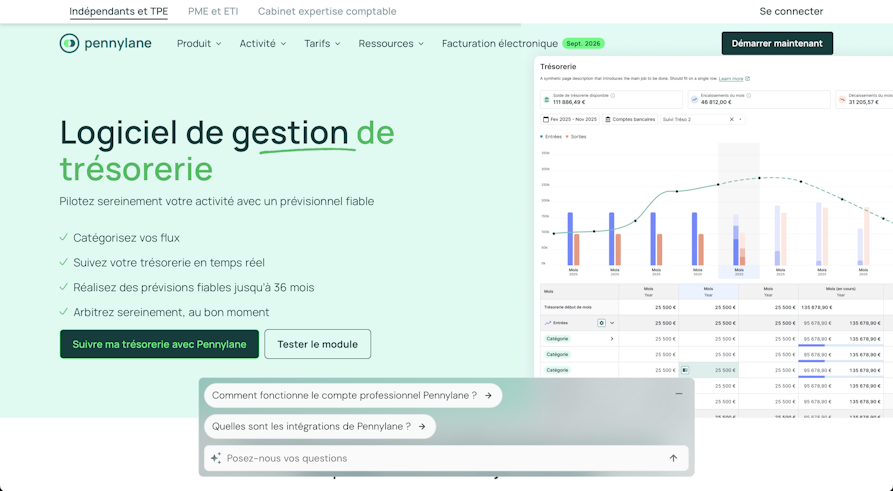Click the 'Logiciel de gestion de trésorerie' headline
Image resolution: width=893 pixels, height=491 pixels.
click(x=227, y=150)
